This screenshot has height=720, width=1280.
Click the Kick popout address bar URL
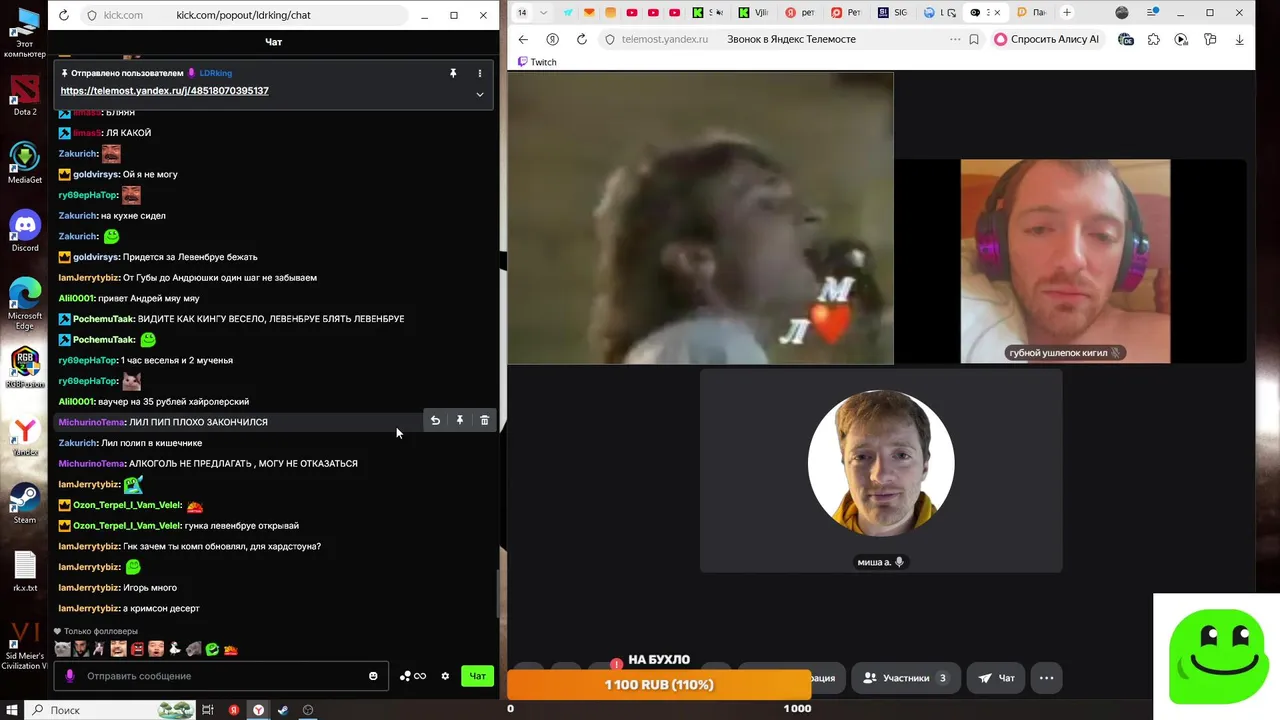click(243, 15)
